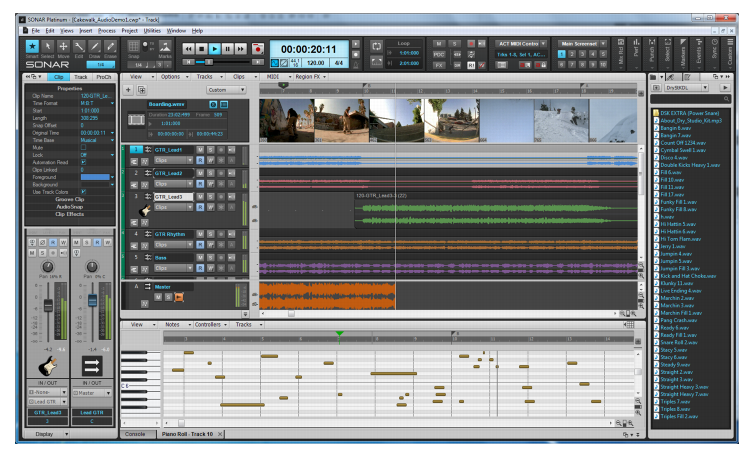Click the guitar track icon in inspector
Screen dimensions: 752x454
point(47,366)
